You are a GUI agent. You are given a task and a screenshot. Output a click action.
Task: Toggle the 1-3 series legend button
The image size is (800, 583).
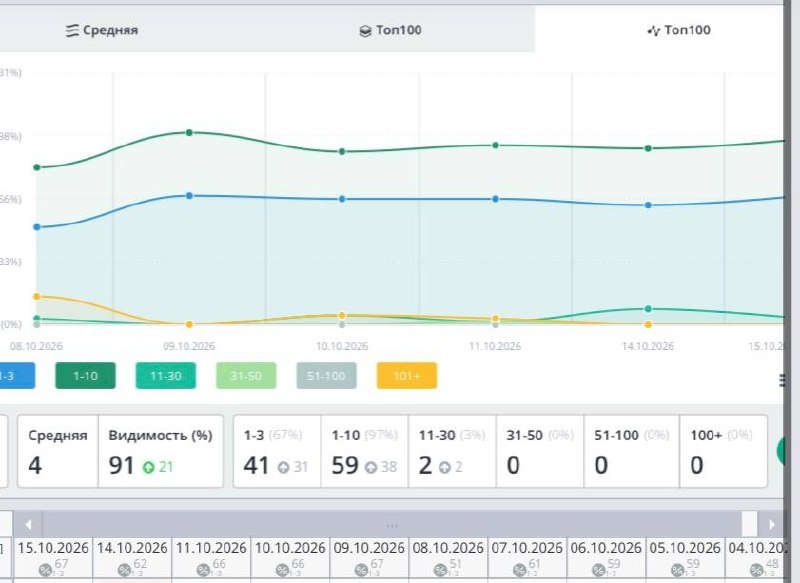[x=15, y=376]
